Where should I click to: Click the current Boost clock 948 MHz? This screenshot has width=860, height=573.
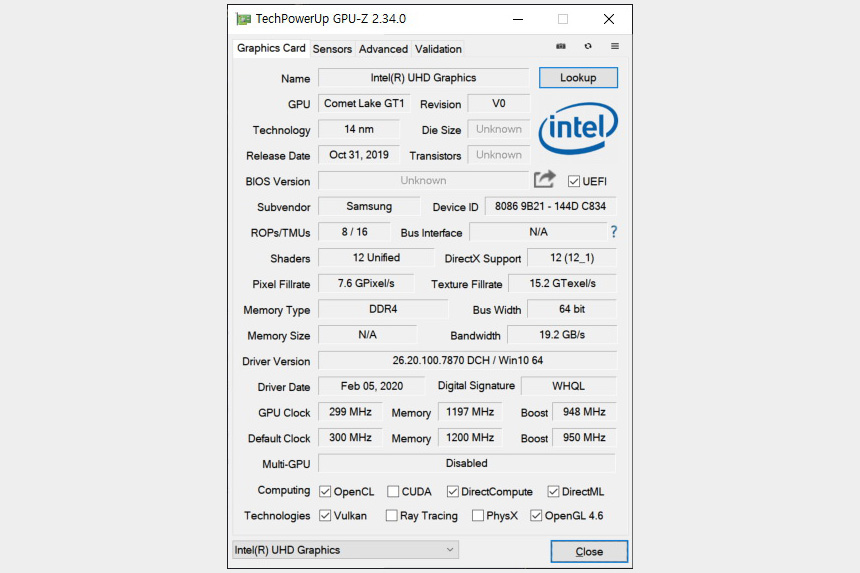584,412
